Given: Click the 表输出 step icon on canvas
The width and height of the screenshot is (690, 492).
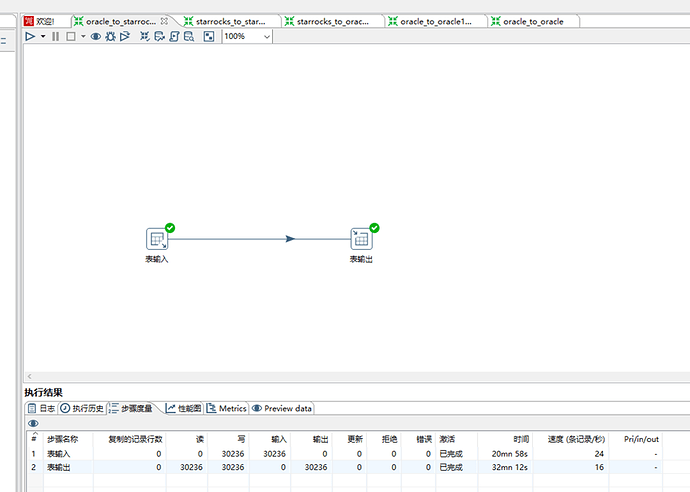Looking at the screenshot, I should tap(361, 239).
